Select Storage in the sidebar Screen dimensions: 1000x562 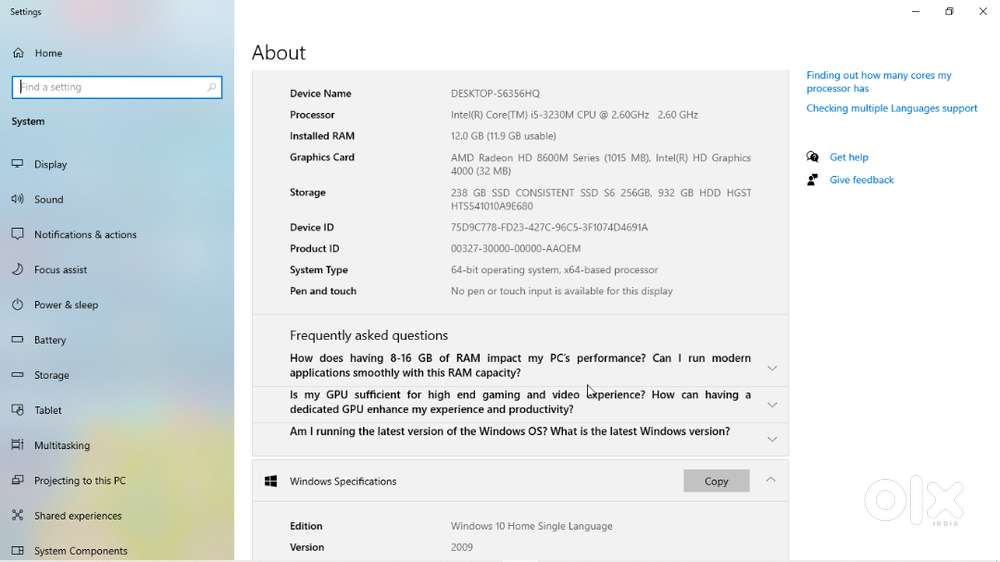click(x=52, y=374)
